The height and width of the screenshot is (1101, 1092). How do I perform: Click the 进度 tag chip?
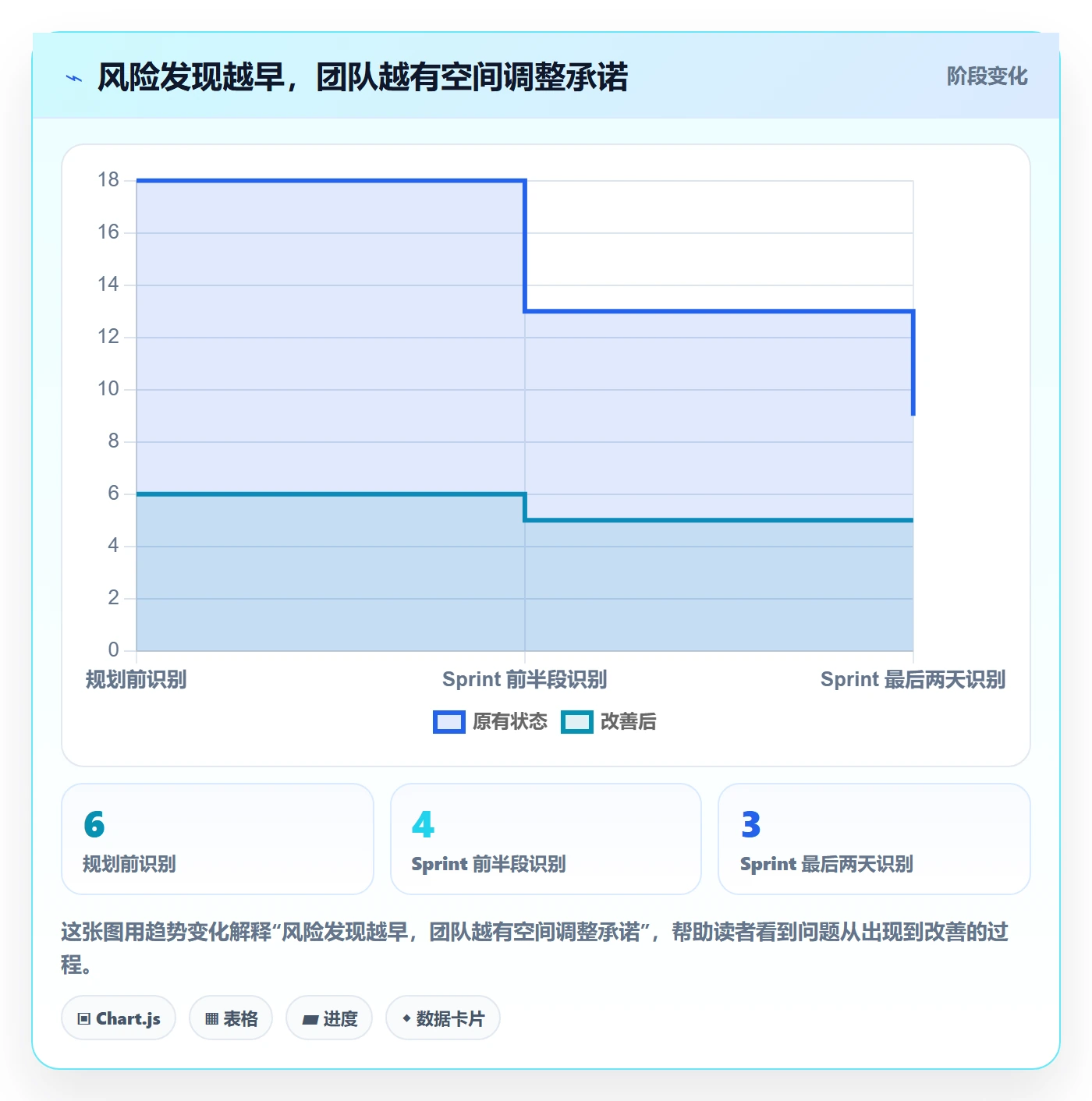pyautogui.click(x=329, y=1018)
